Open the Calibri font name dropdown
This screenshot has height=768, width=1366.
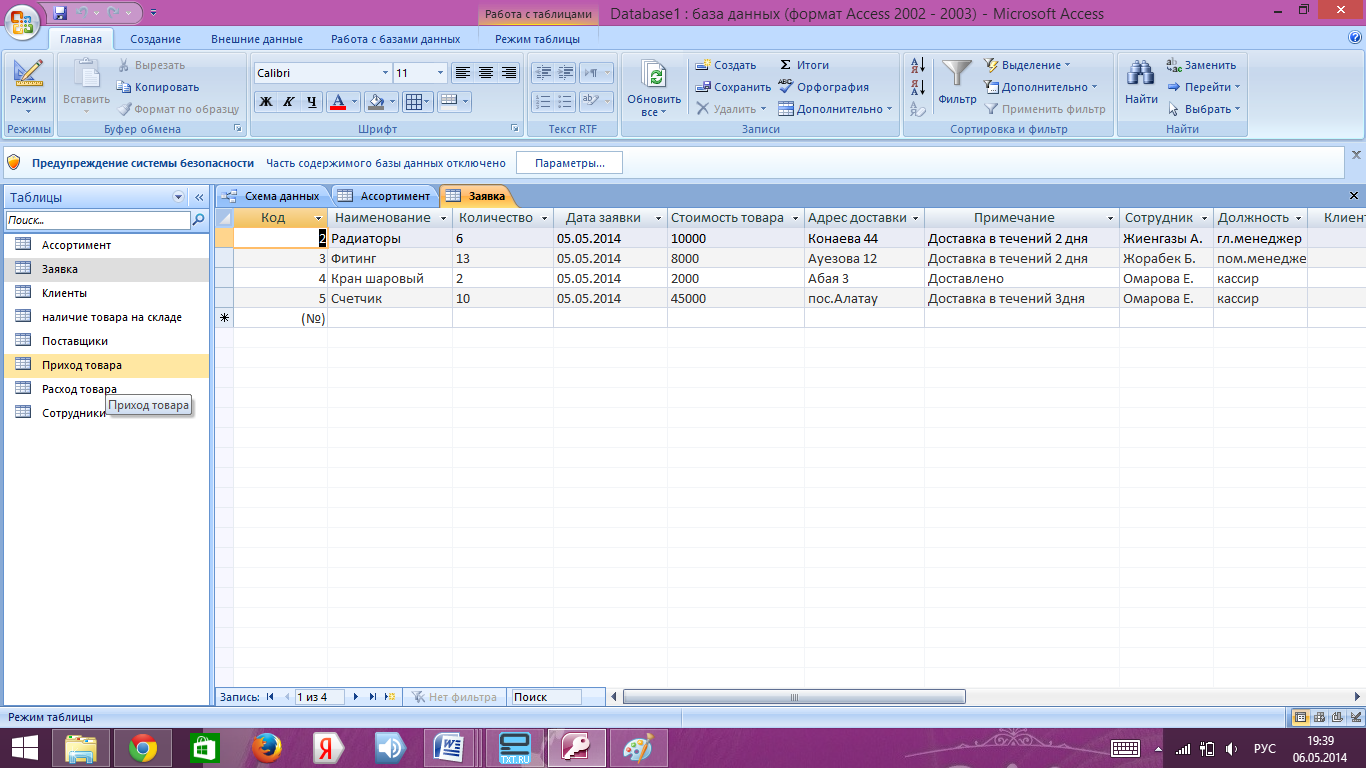(385, 73)
